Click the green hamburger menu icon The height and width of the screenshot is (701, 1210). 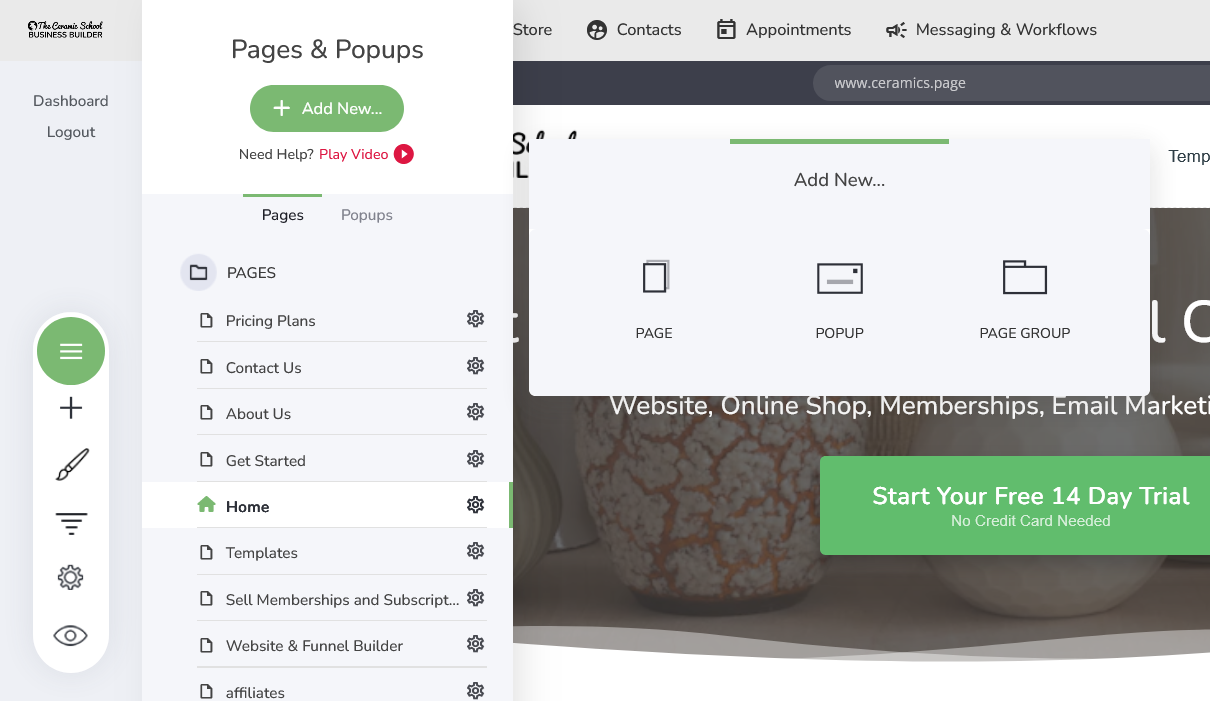point(71,351)
